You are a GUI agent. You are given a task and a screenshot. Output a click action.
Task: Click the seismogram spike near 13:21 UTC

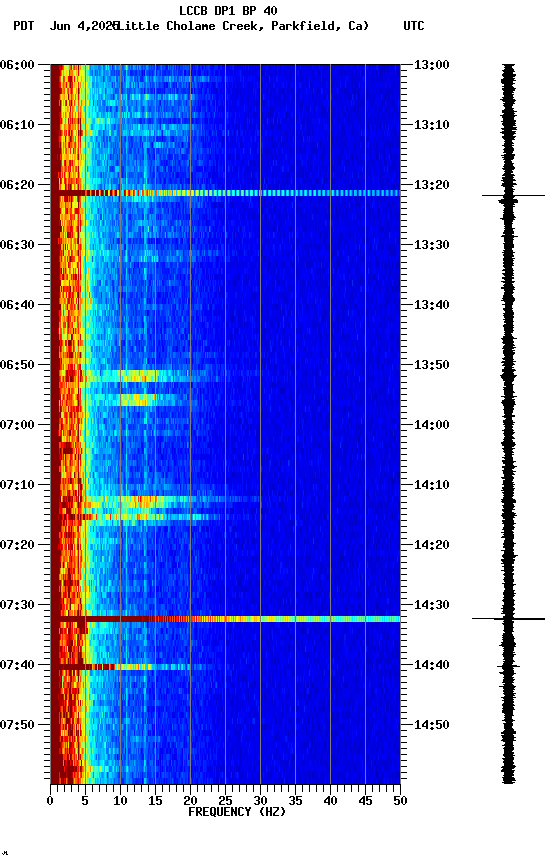[x=513, y=196]
